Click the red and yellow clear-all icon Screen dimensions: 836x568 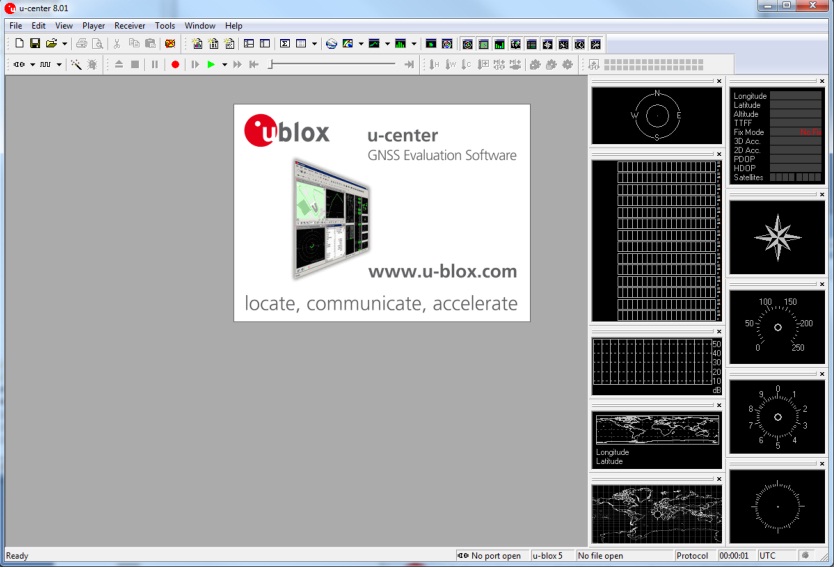(170, 44)
